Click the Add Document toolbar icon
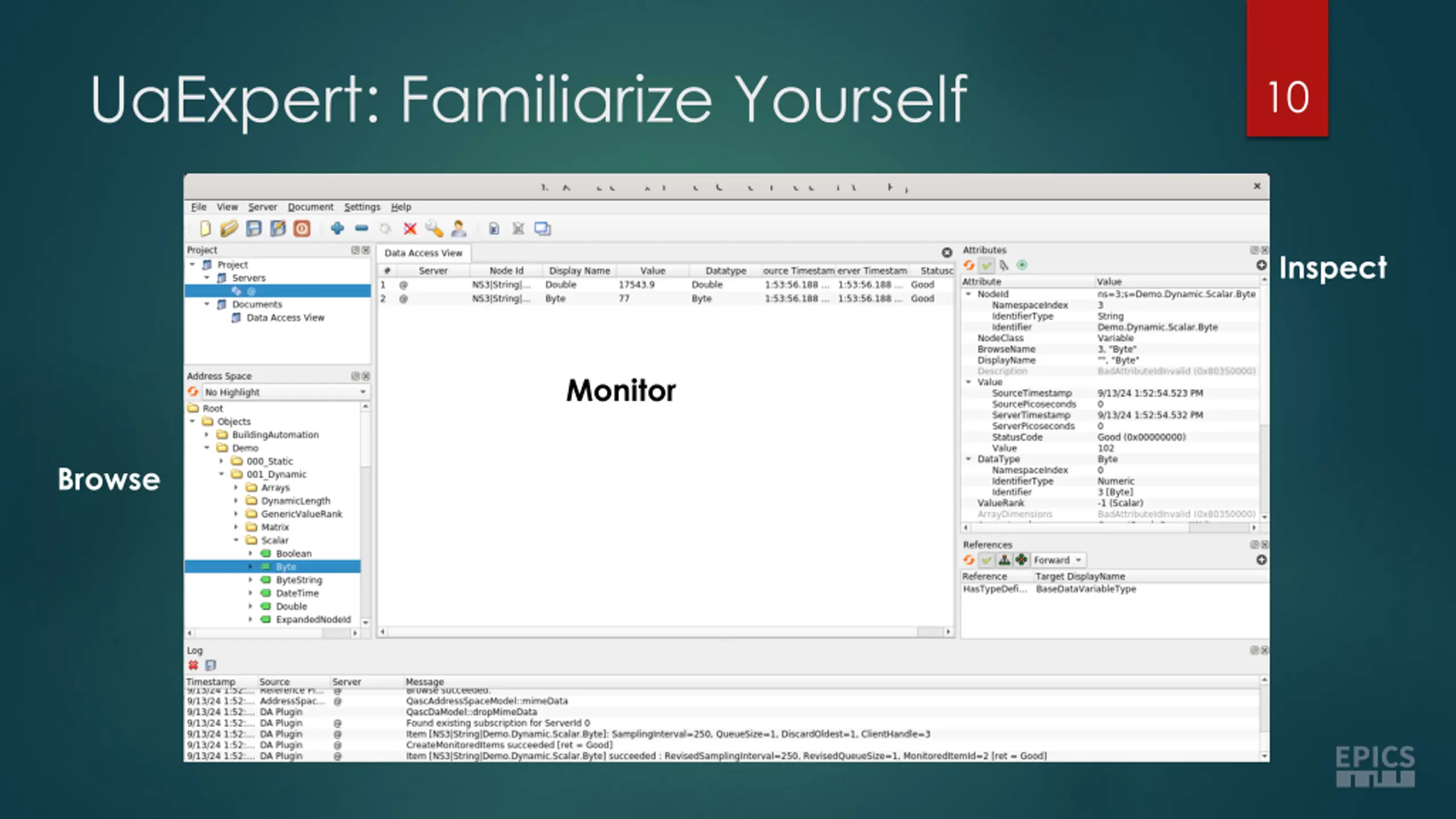 click(494, 229)
